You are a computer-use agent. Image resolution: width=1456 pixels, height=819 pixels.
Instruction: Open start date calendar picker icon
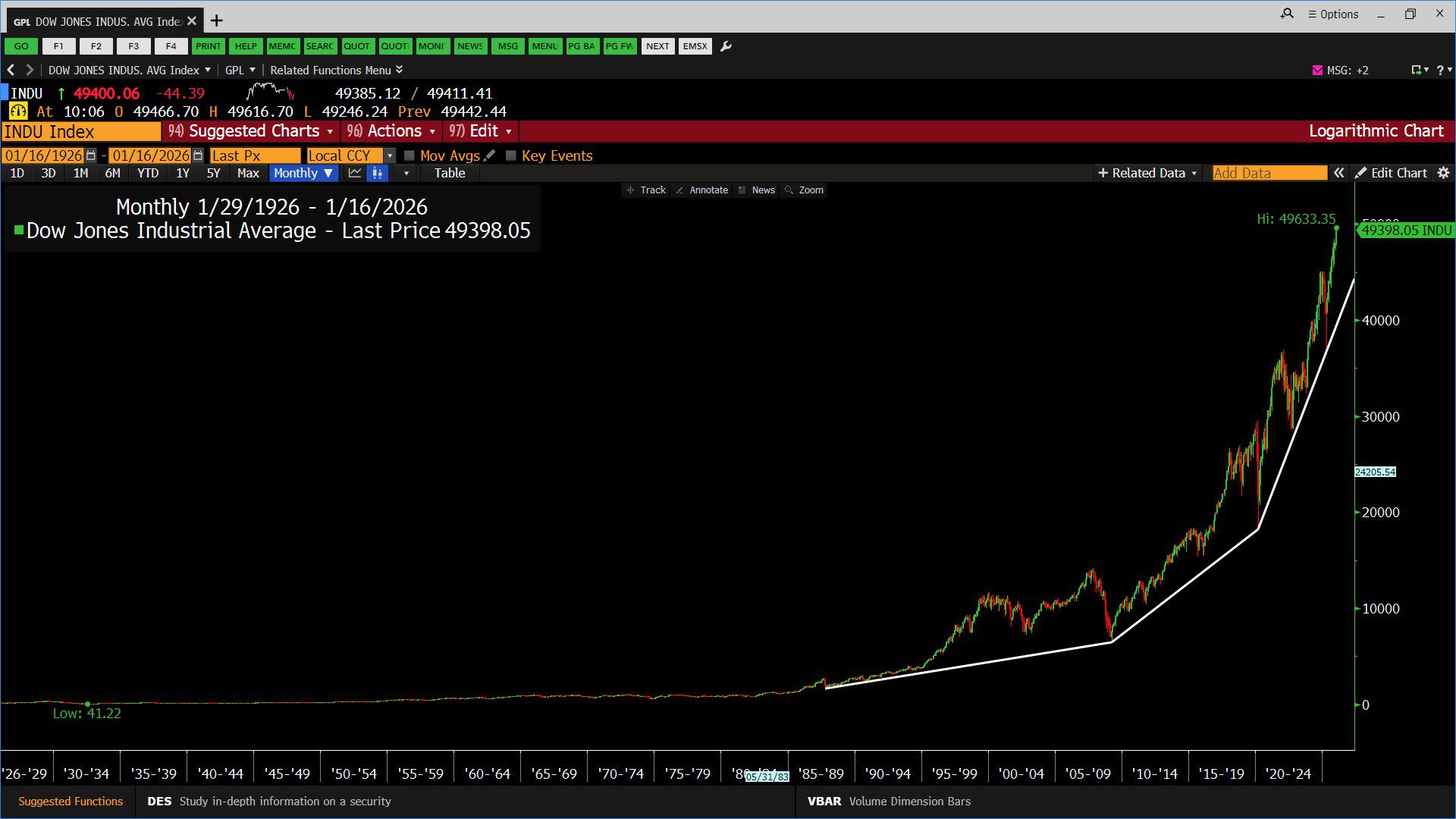91,155
